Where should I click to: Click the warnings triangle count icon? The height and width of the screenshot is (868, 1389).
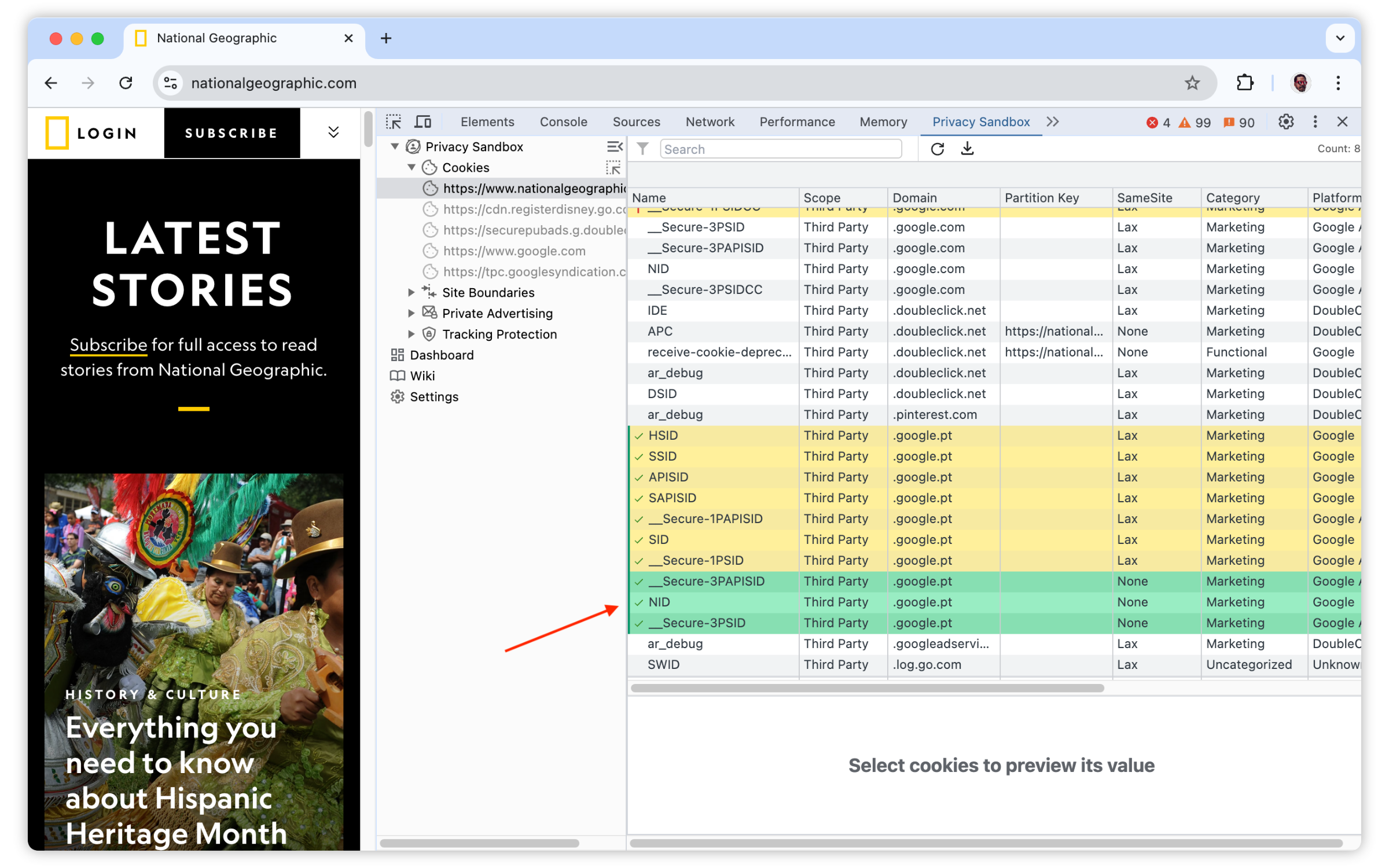pos(1185,122)
